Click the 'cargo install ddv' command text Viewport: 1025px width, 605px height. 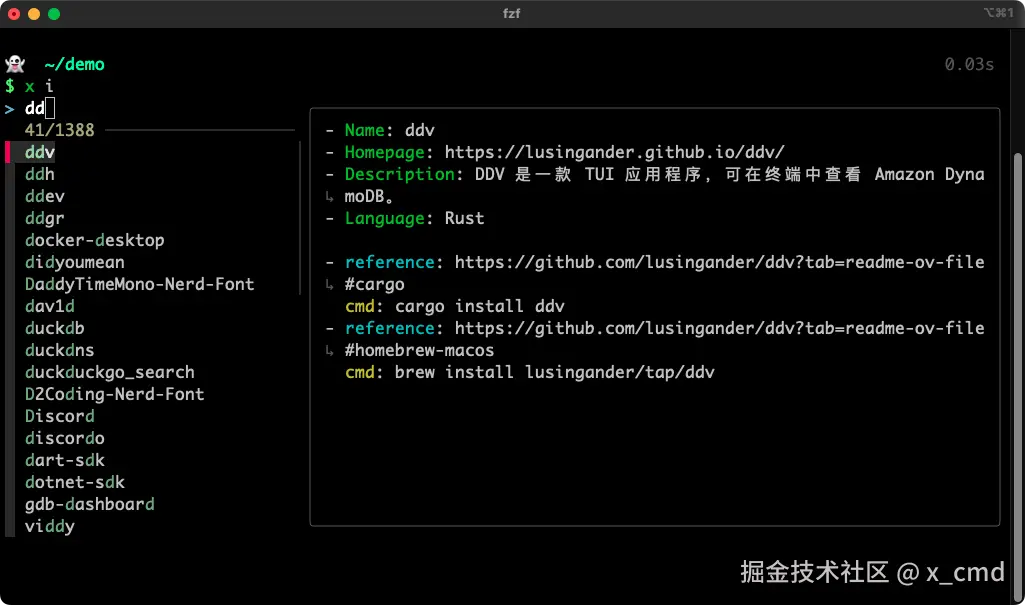coord(480,306)
